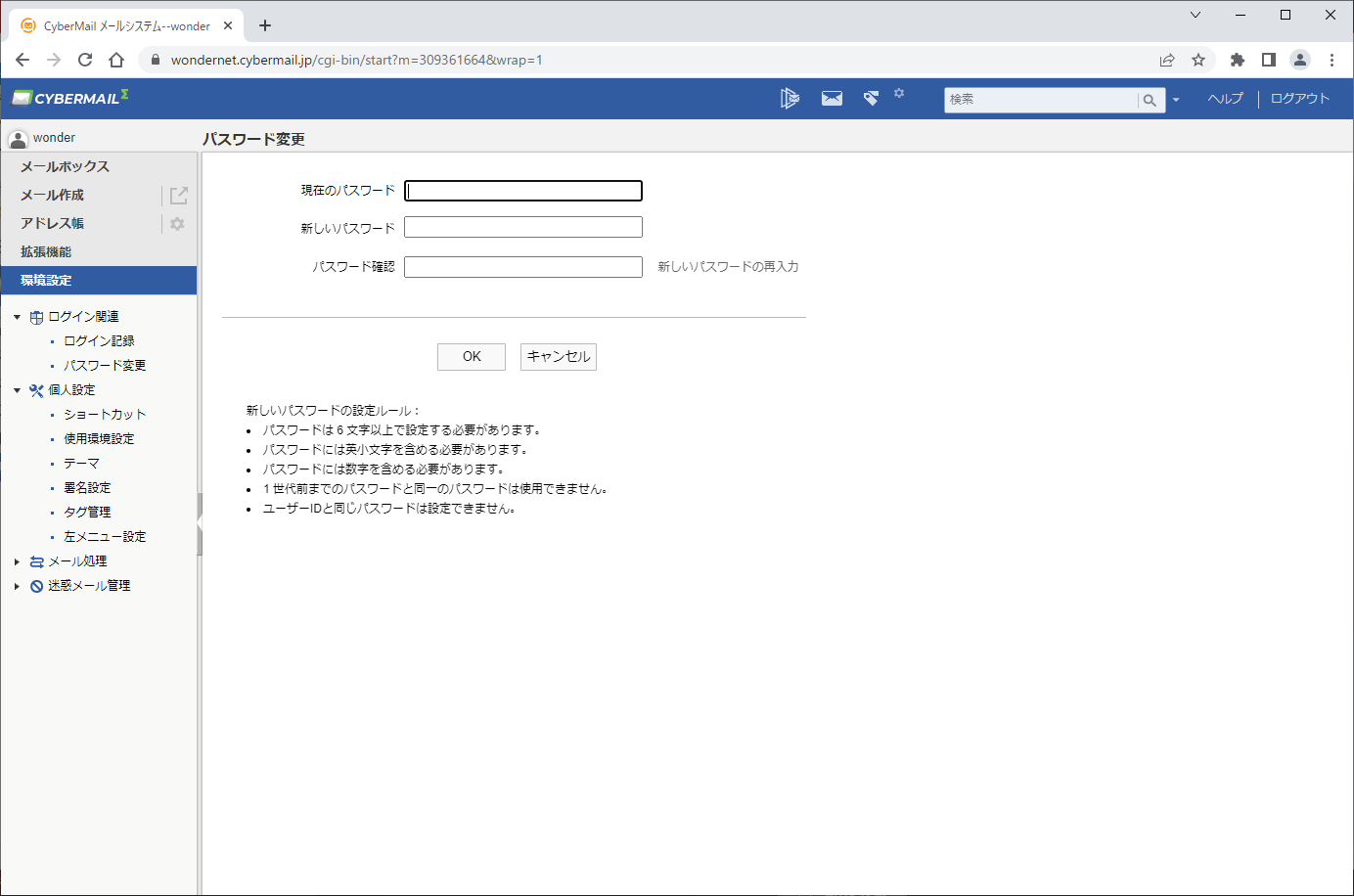1354x896 pixels.
Task: Open the envelope mail icon in header
Action: point(832,98)
